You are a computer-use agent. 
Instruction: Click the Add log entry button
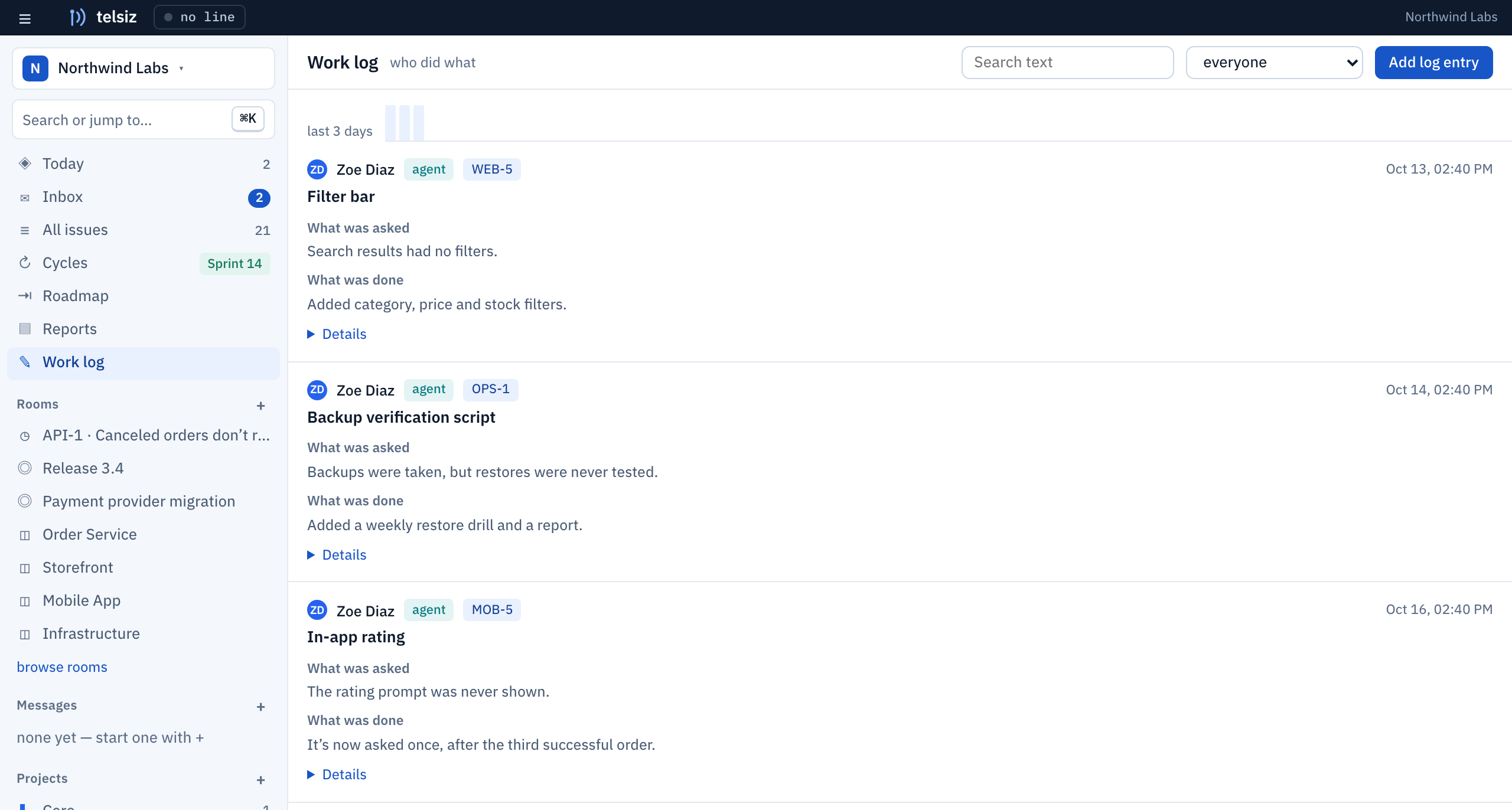1433,63
